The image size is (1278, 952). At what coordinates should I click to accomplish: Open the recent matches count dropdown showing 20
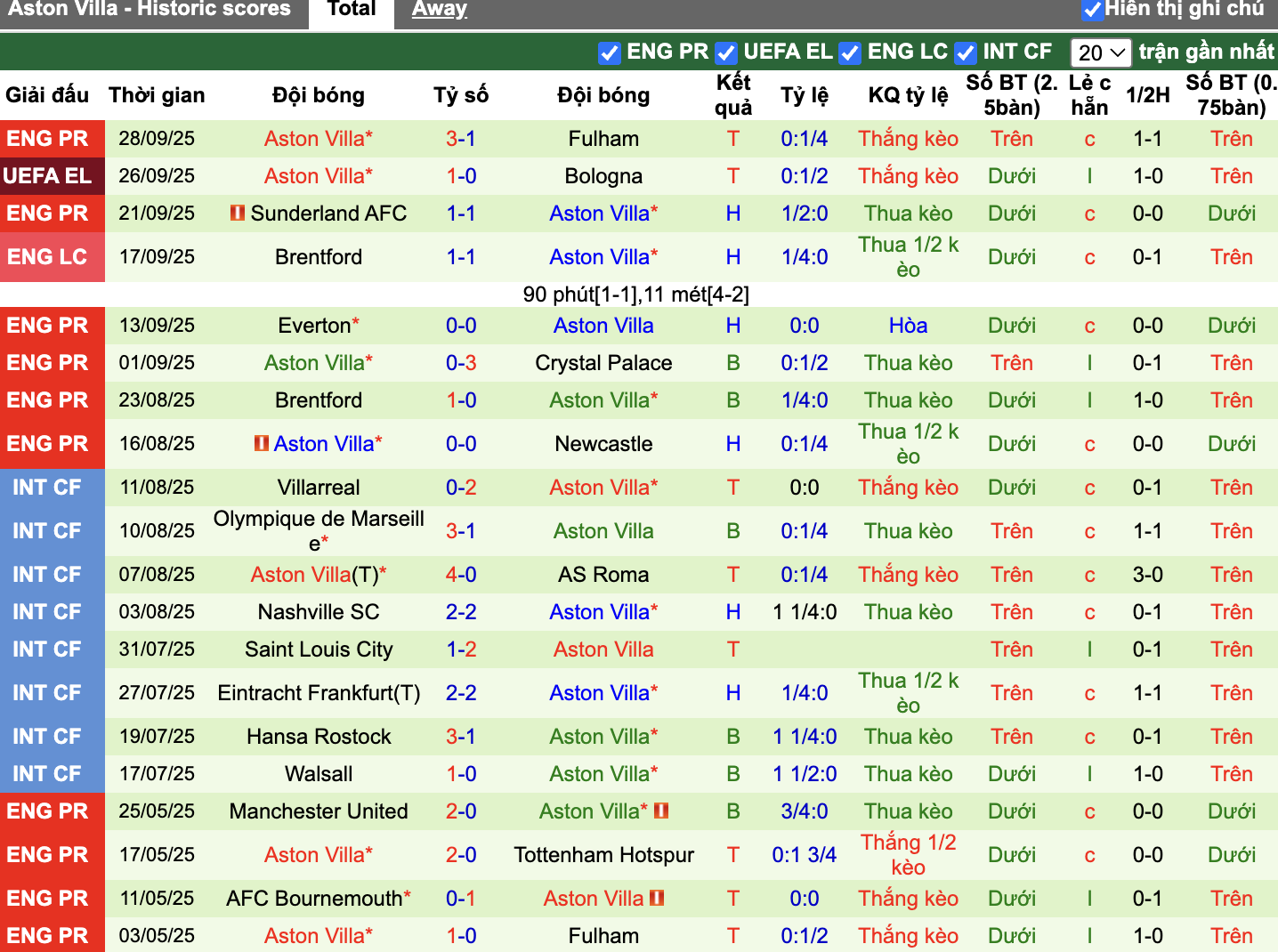(1101, 52)
